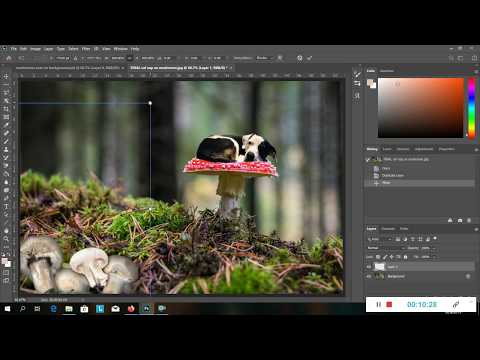Screen dimensions: 480x360
Task: Toggle filter for pixel layers
Action: click(398, 239)
